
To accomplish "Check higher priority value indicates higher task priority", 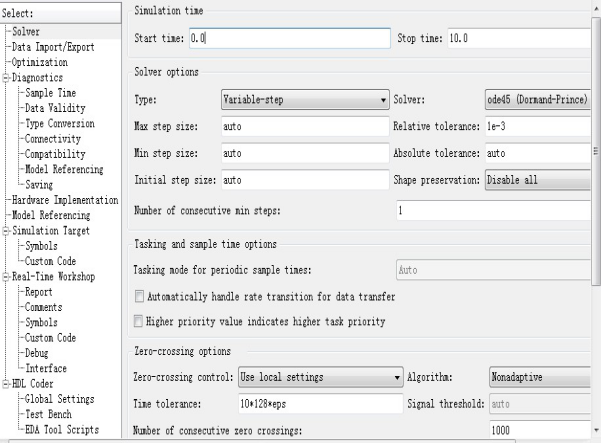I will coord(138,321).
